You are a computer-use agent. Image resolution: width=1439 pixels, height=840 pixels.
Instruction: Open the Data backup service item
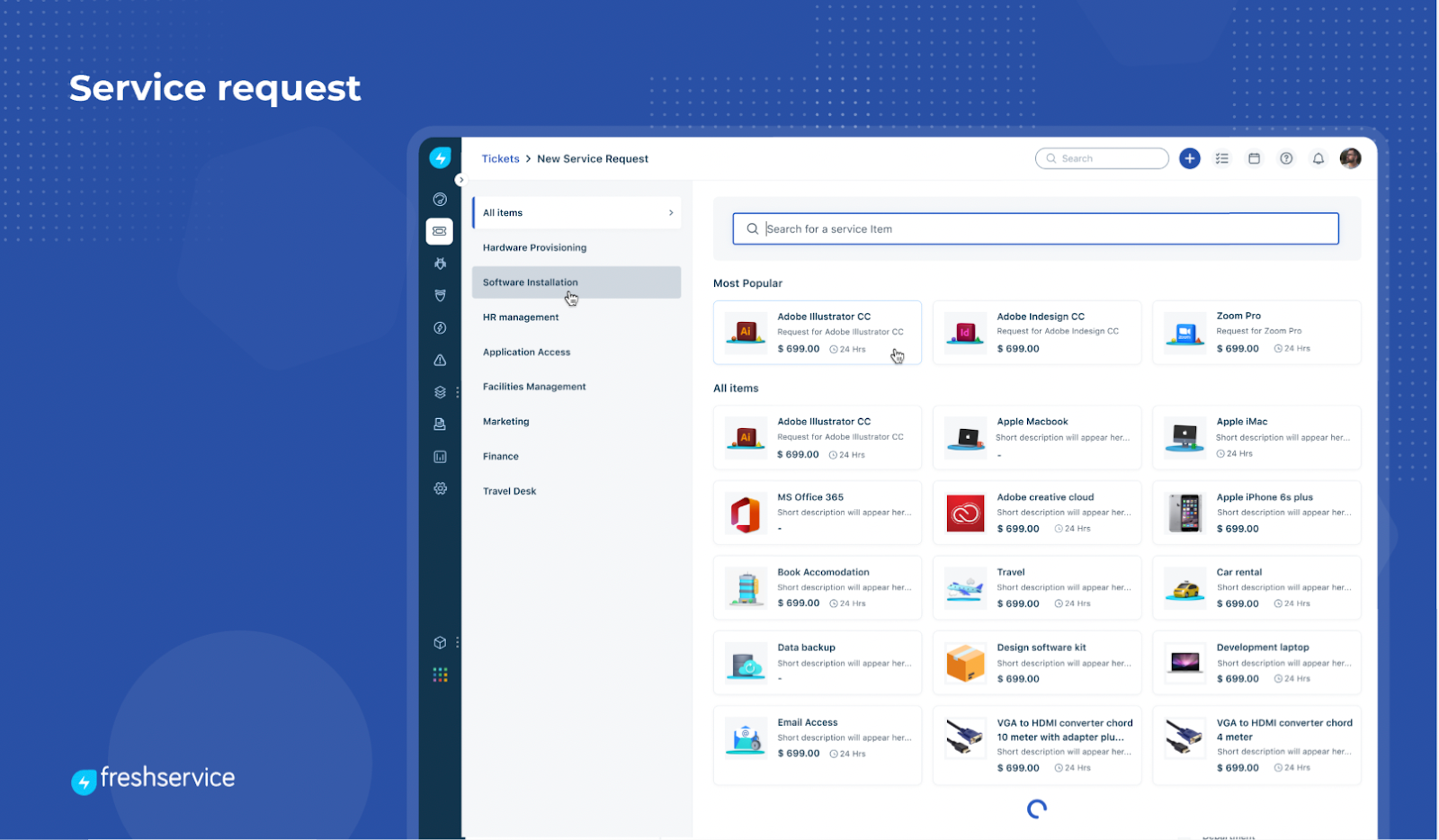coord(818,663)
